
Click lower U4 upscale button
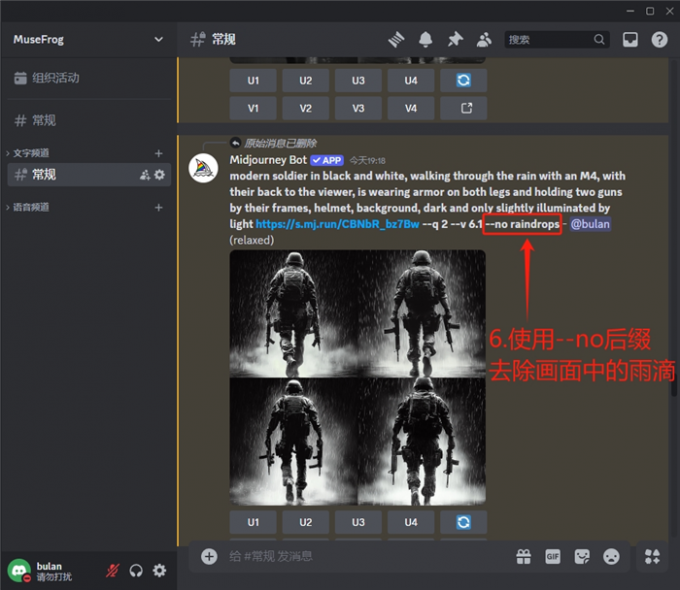tap(411, 522)
